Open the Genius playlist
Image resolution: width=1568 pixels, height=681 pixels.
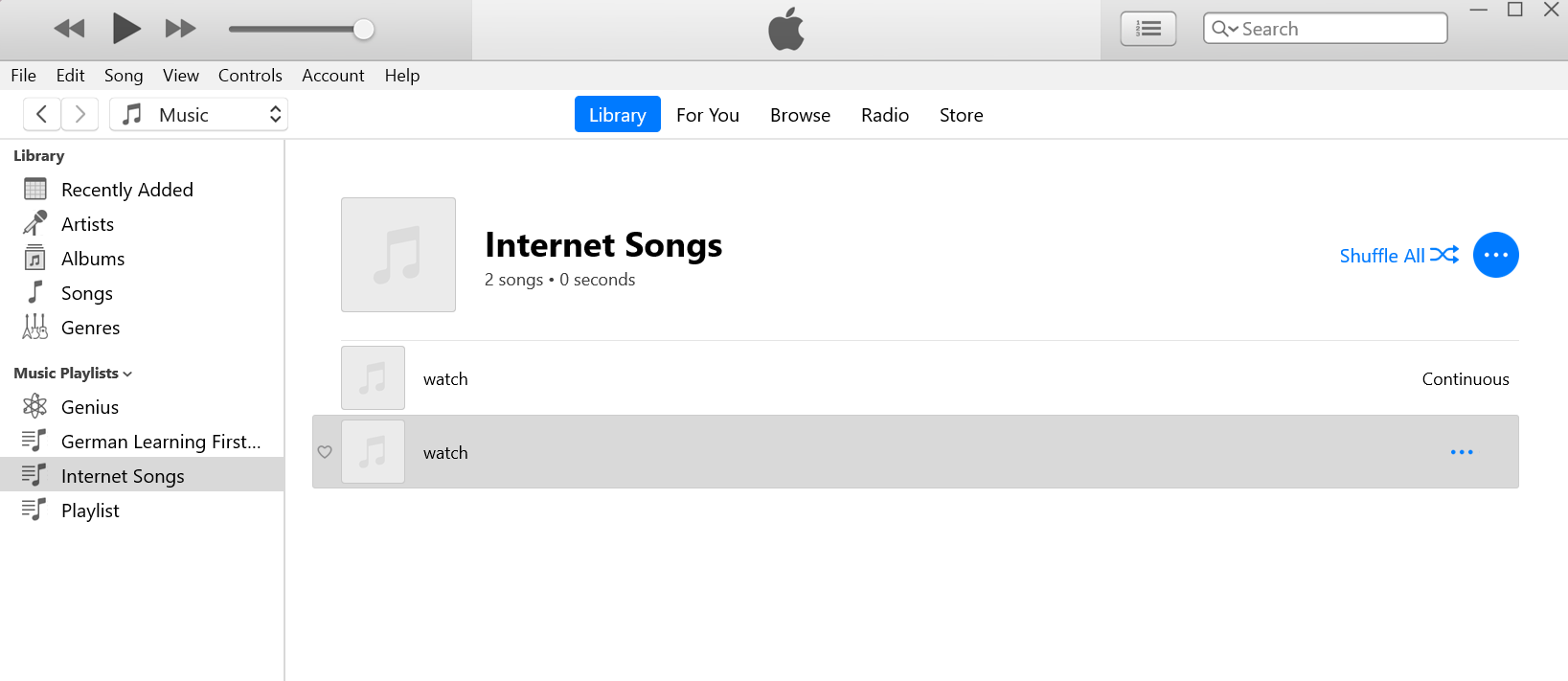tap(89, 406)
